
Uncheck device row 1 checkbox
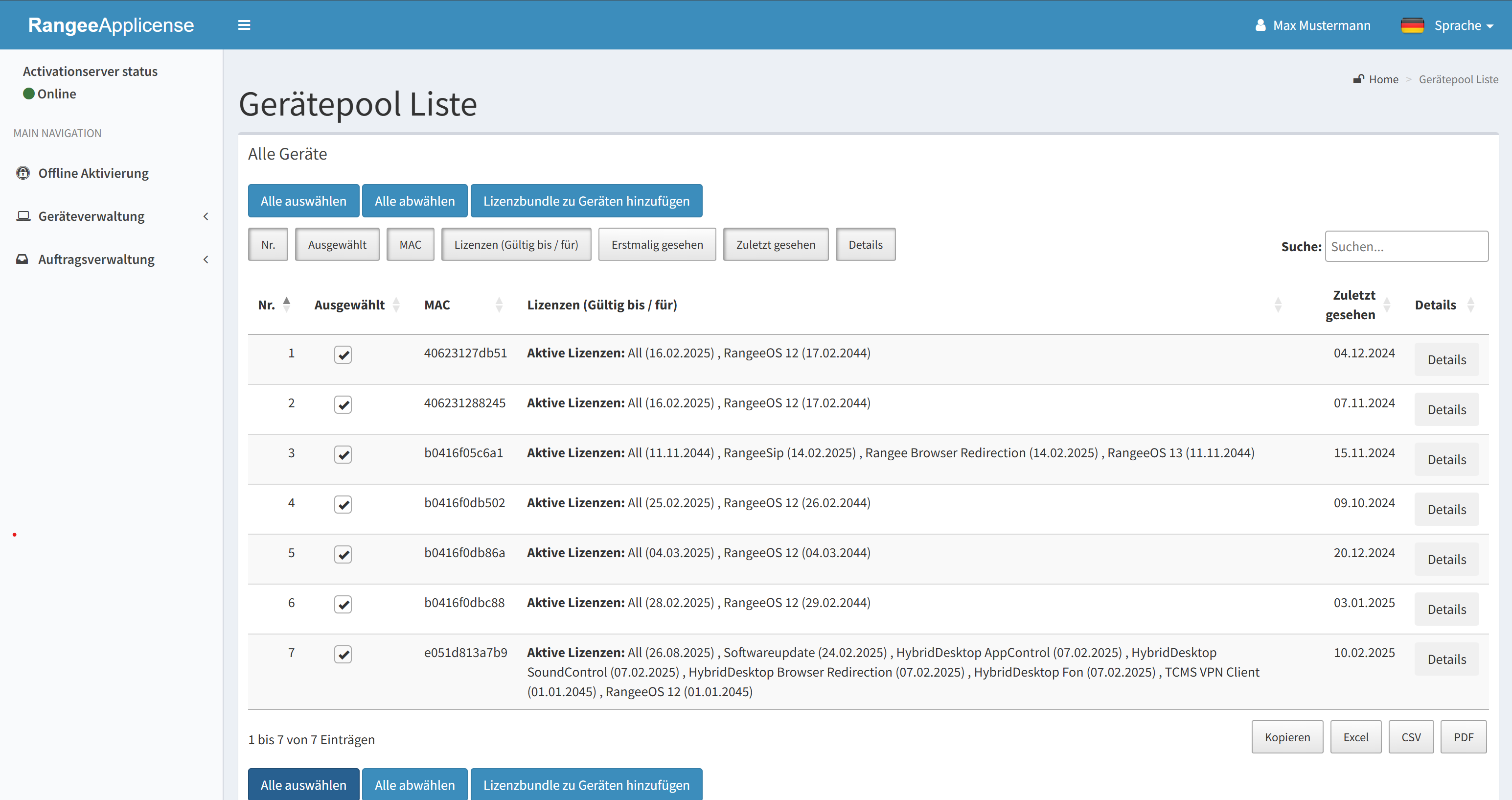(x=343, y=355)
